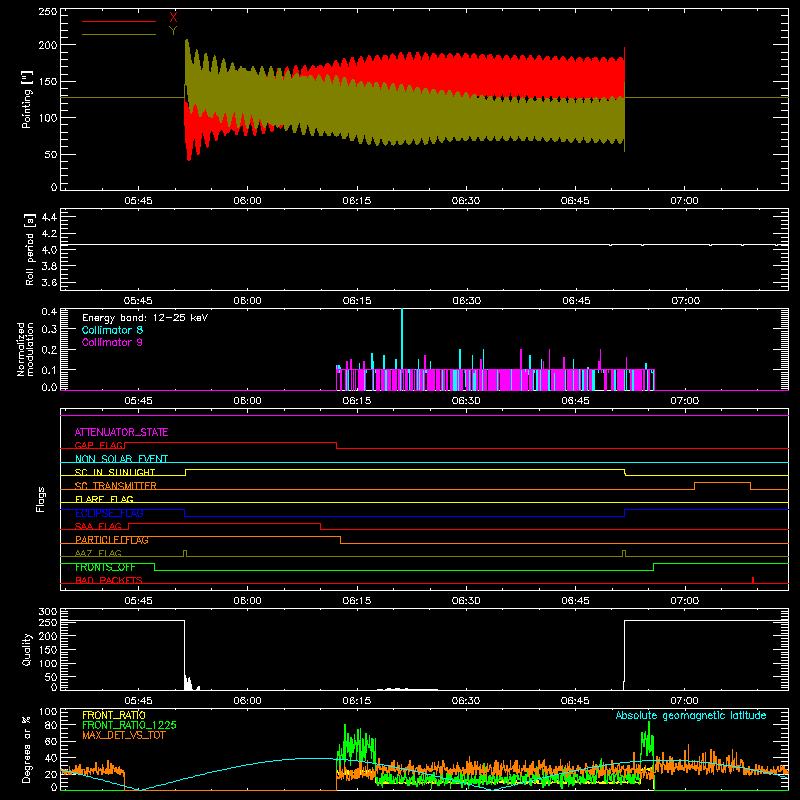Click the tallest cyan spike in the modulation plot
The height and width of the screenshot is (800, 800).
(x=402, y=339)
